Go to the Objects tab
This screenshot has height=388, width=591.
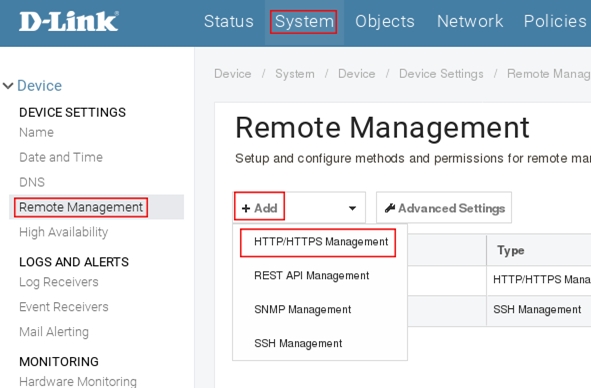(x=384, y=21)
